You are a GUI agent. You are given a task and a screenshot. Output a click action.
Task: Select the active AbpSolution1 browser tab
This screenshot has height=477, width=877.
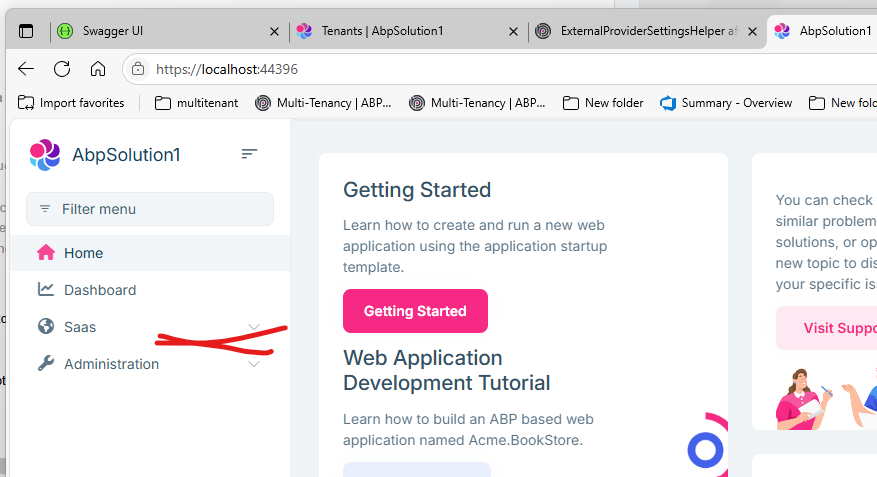[823, 31]
